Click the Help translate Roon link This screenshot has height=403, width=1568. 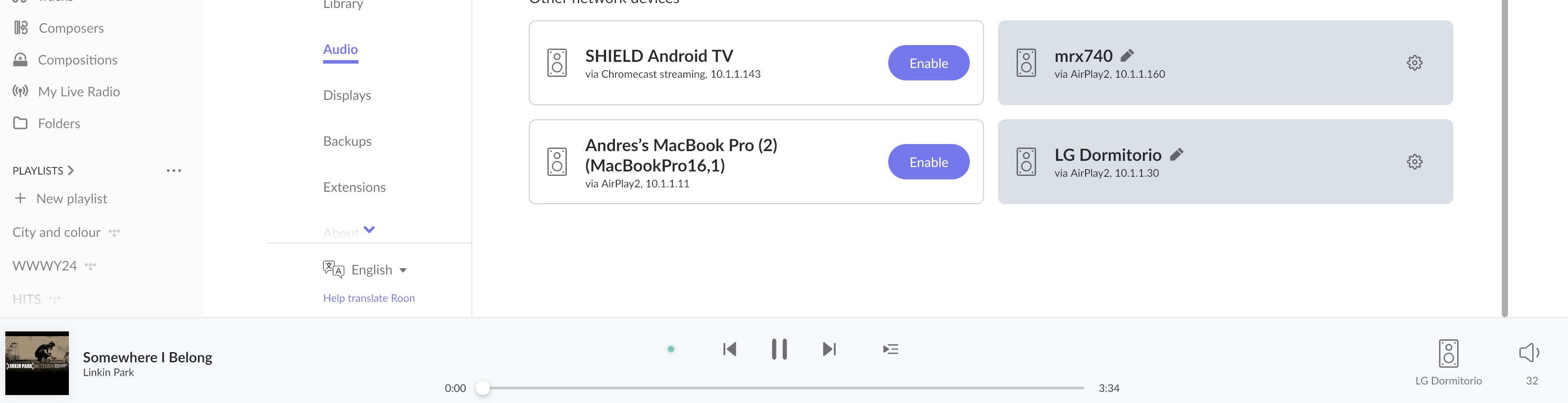(369, 298)
